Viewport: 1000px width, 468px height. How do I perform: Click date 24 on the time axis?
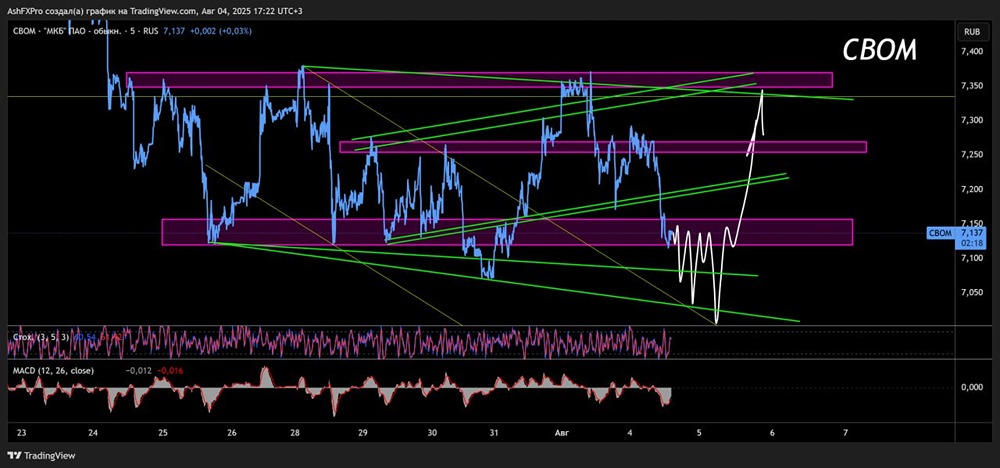pyautogui.click(x=94, y=433)
